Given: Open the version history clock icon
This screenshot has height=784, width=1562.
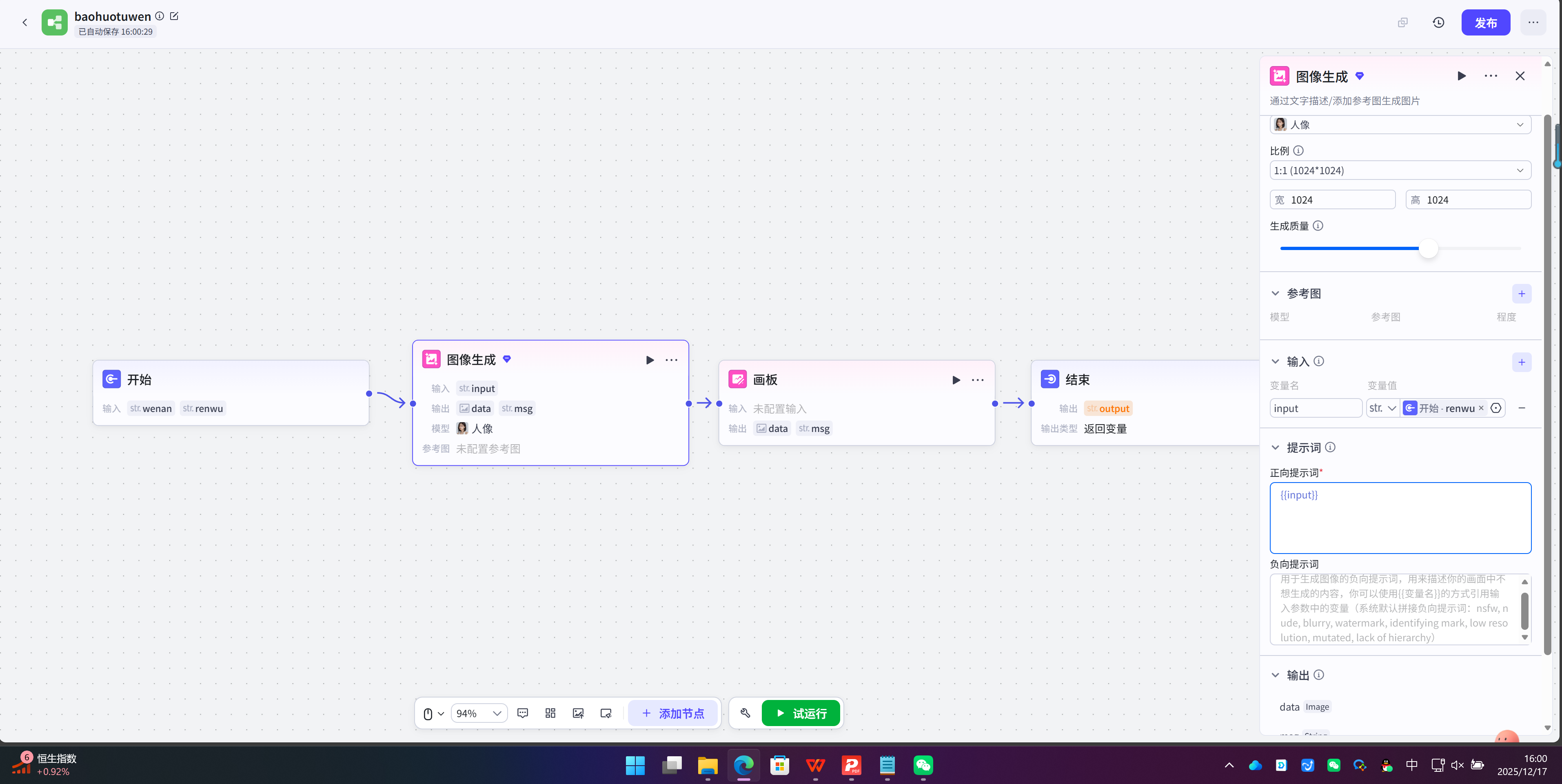Looking at the screenshot, I should pyautogui.click(x=1438, y=22).
